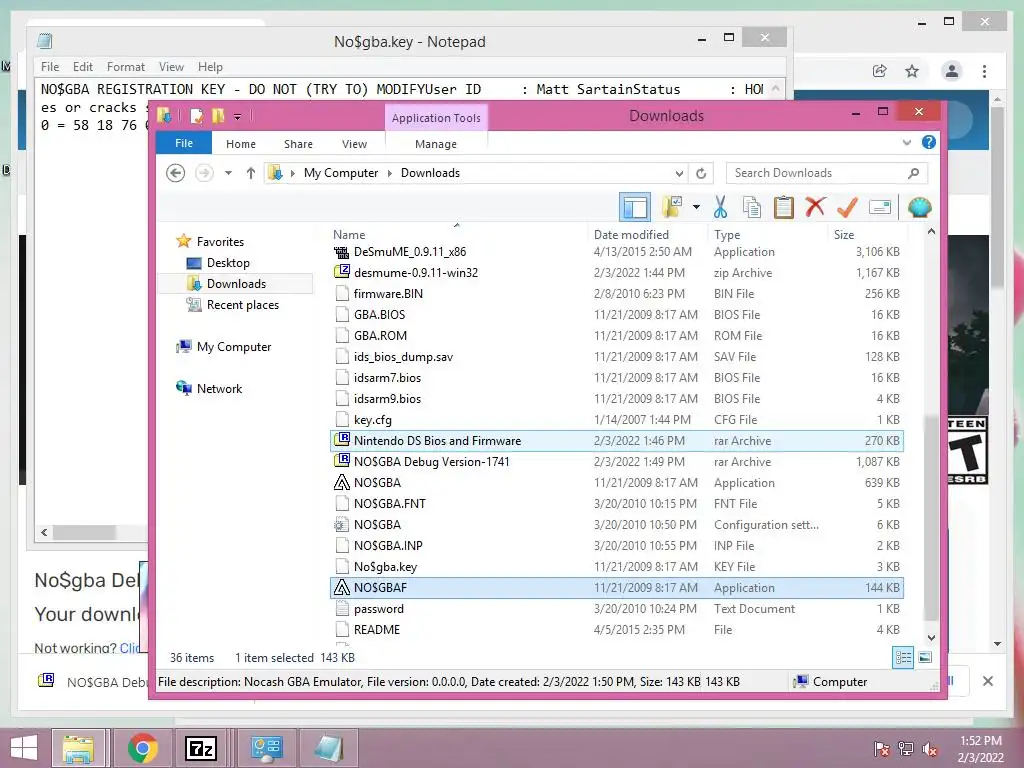Screen dimensions: 1024x768
Task: Select Recent places in Favorites
Action: click(242, 304)
